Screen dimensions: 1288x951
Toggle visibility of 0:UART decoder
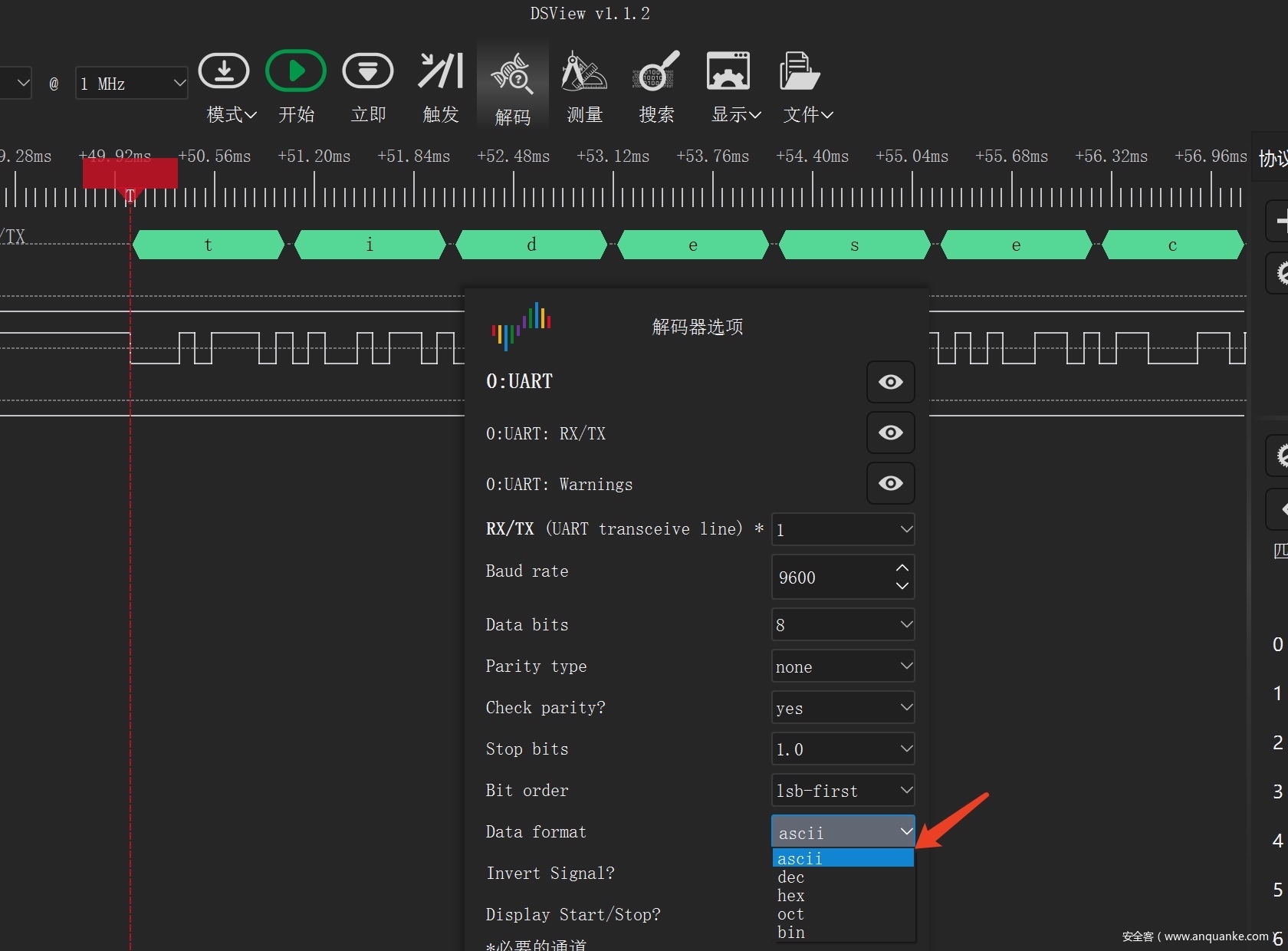pyautogui.click(x=890, y=382)
